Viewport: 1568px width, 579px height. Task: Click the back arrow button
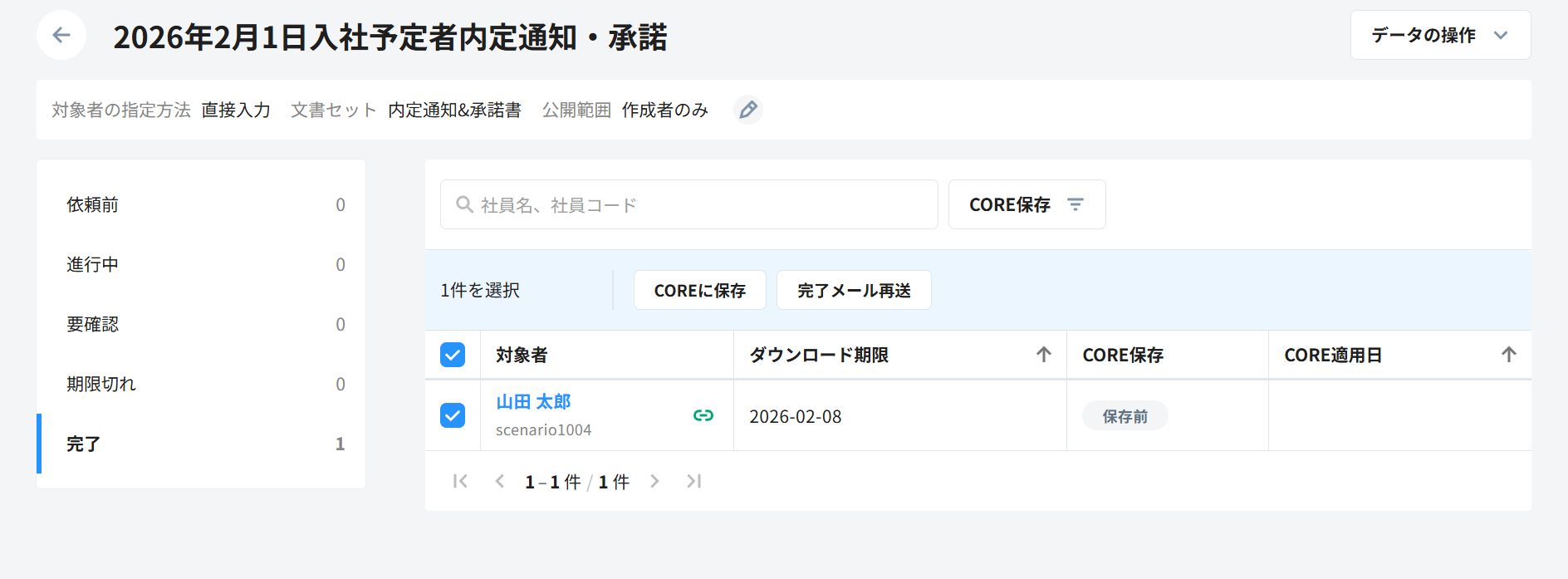(61, 35)
